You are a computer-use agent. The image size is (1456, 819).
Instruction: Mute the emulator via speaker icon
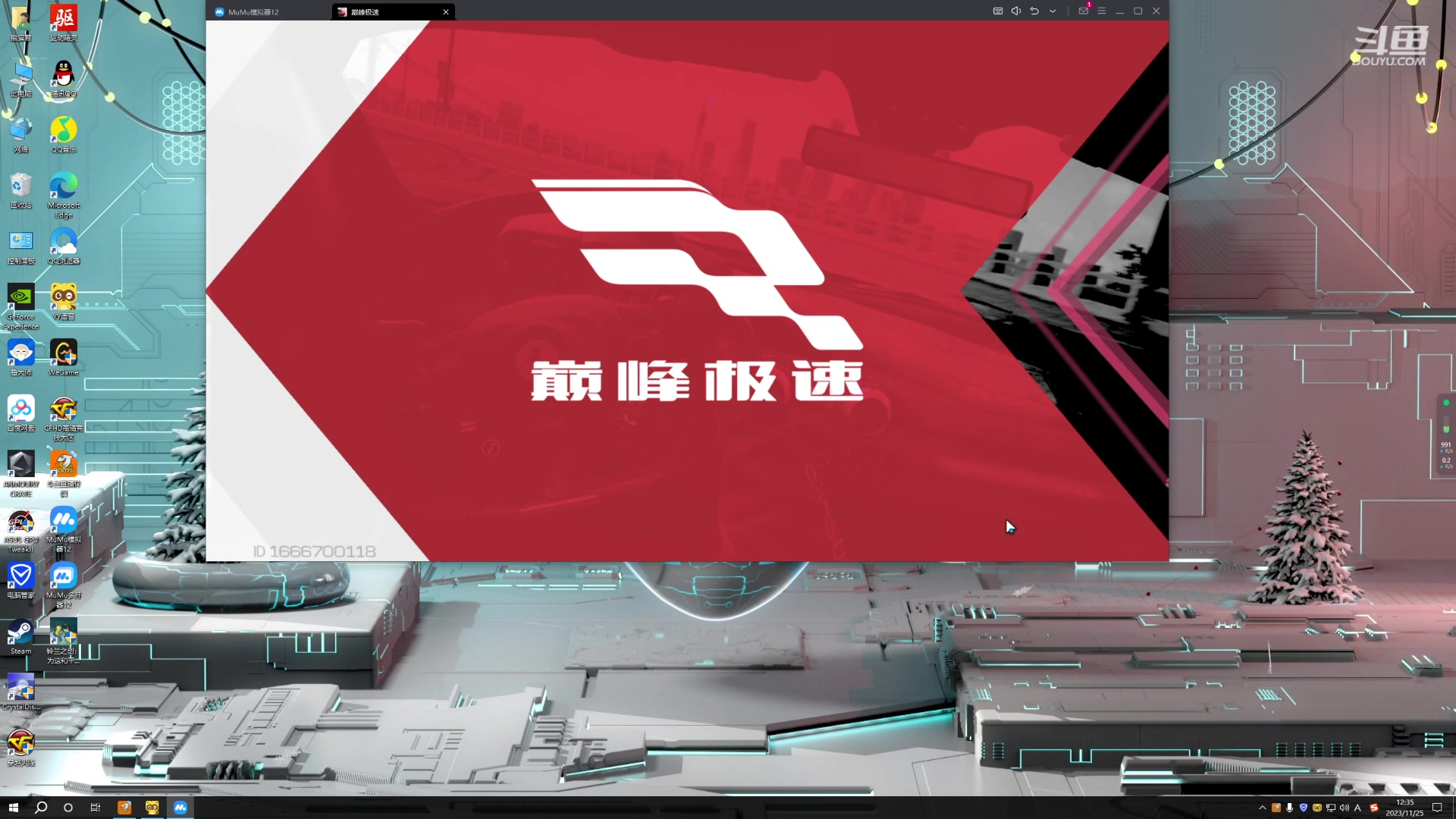(x=1016, y=11)
